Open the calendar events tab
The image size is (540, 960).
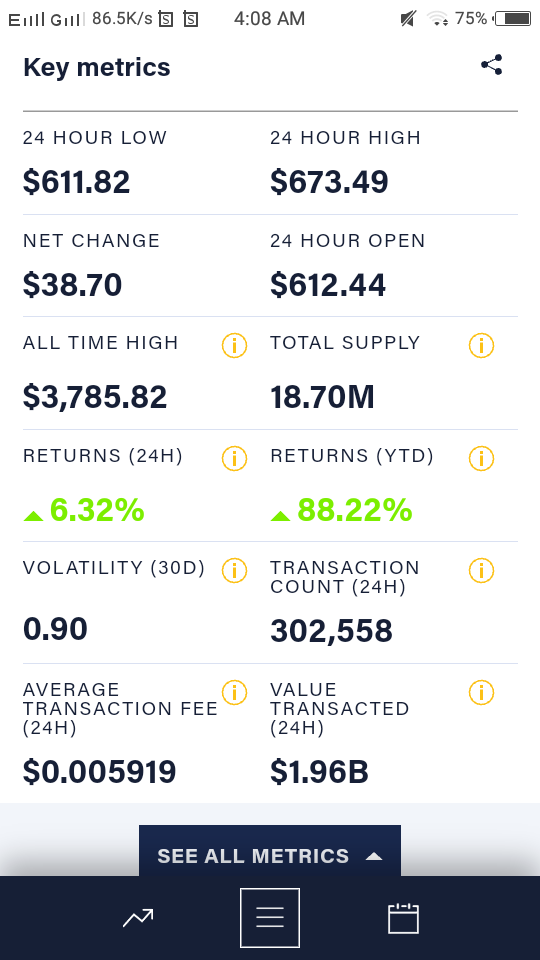(x=403, y=918)
